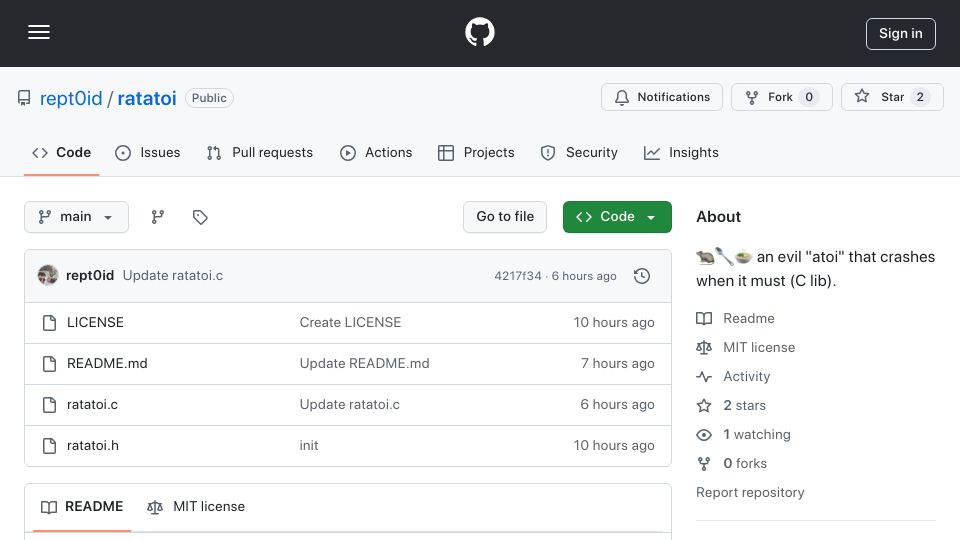960x540 pixels.
Task: Click Report repository
Action: click(750, 492)
